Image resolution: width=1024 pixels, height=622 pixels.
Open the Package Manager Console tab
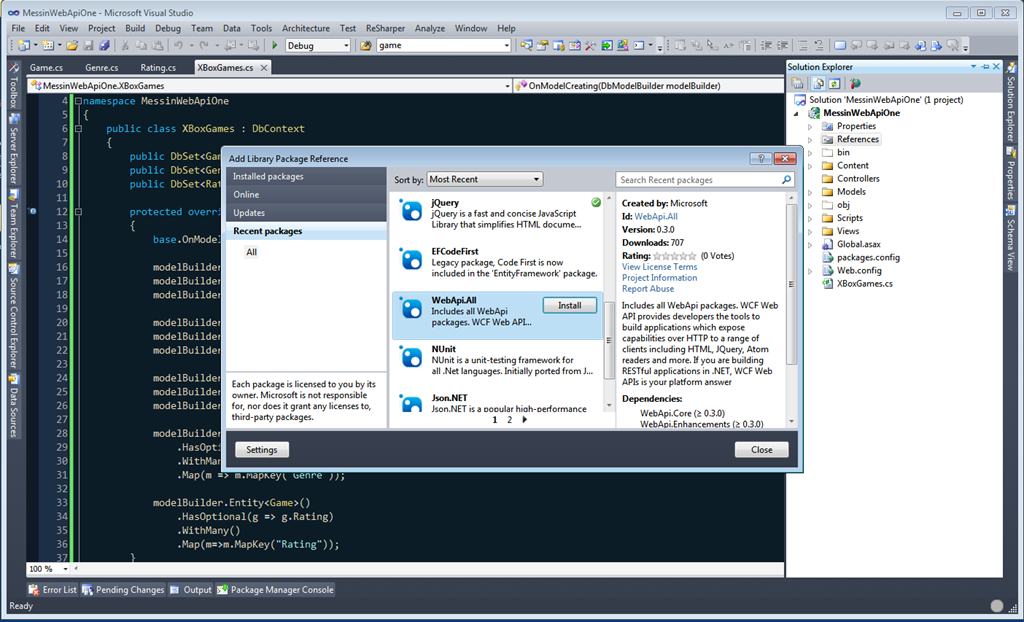(x=275, y=589)
